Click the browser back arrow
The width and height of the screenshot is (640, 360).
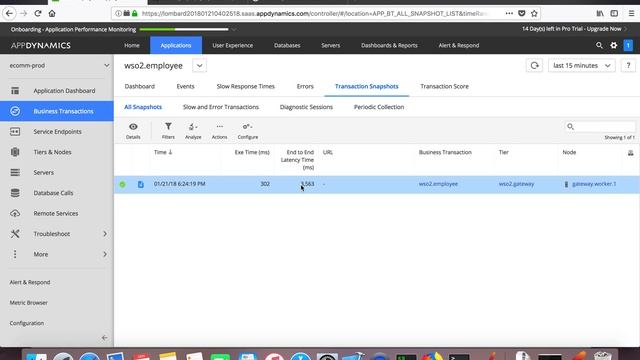tap(9, 13)
